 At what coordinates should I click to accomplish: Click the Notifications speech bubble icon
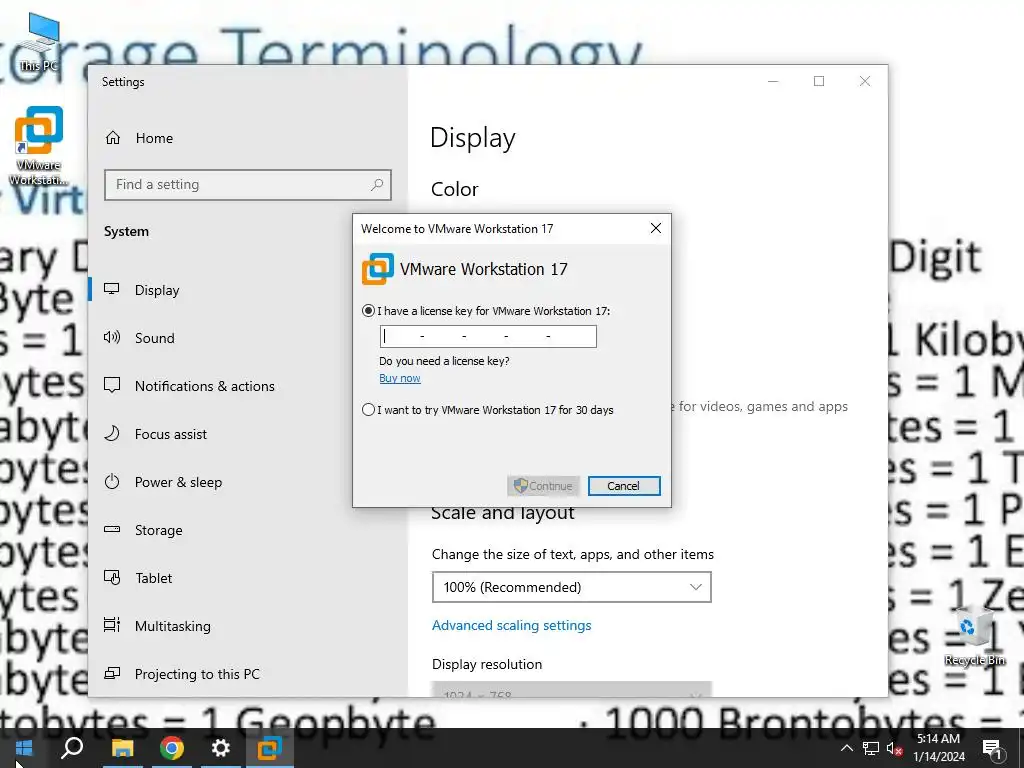112,385
